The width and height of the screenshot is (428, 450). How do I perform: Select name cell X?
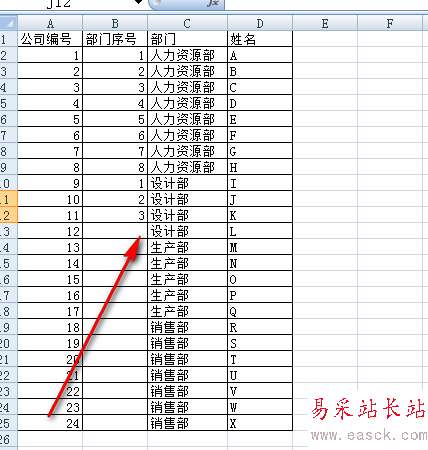click(x=260, y=423)
